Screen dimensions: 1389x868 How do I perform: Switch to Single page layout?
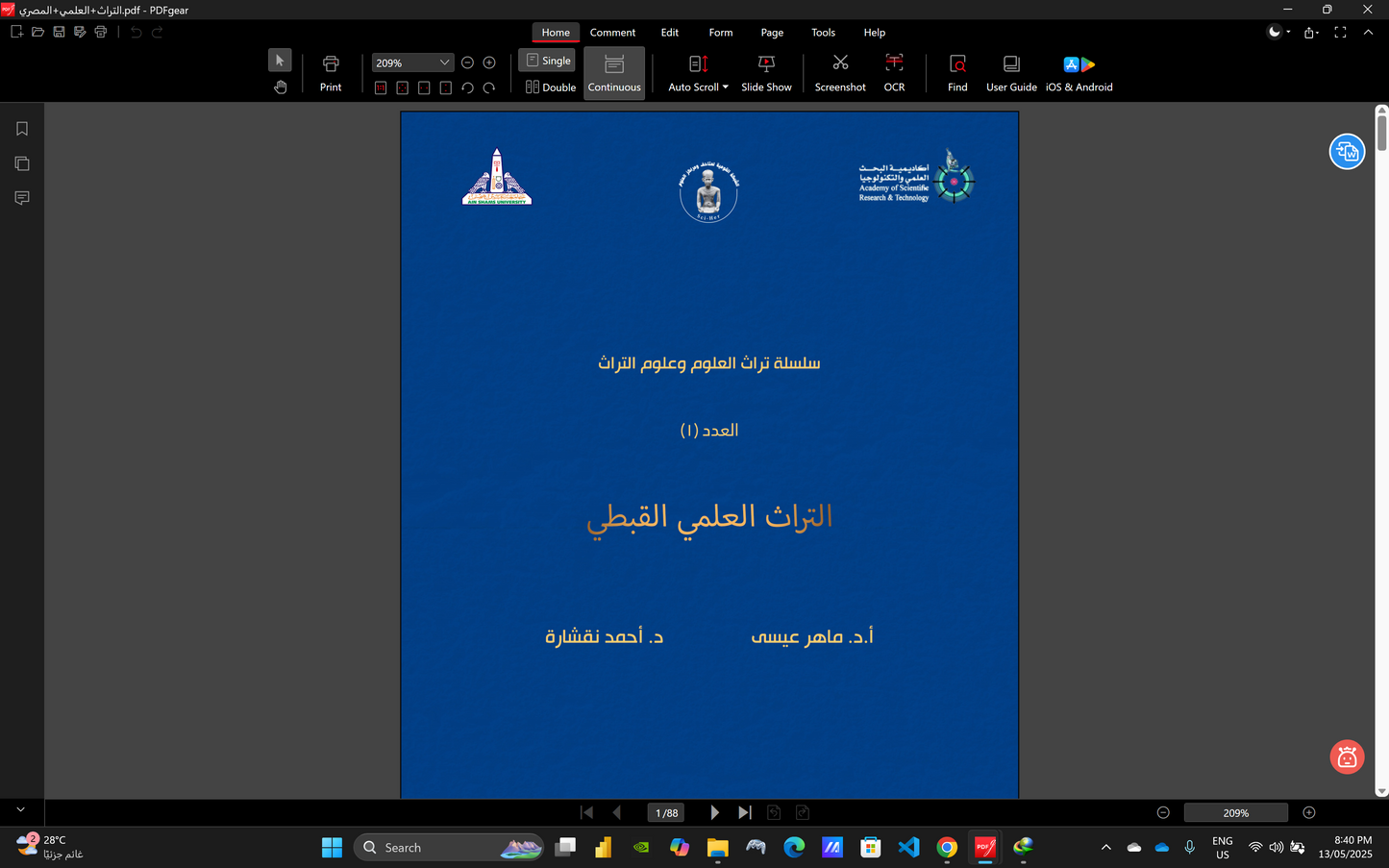point(546,60)
